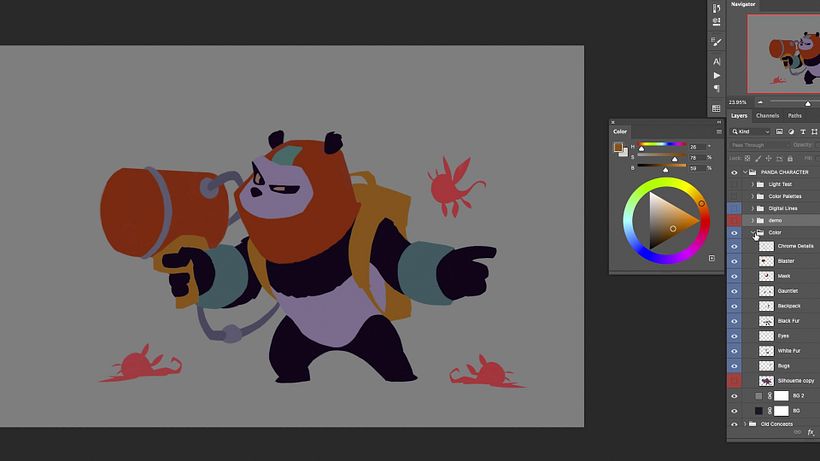Viewport: 820px width, 461px height.
Task: Lock transparent pixels icon in Layers
Action: 747,158
